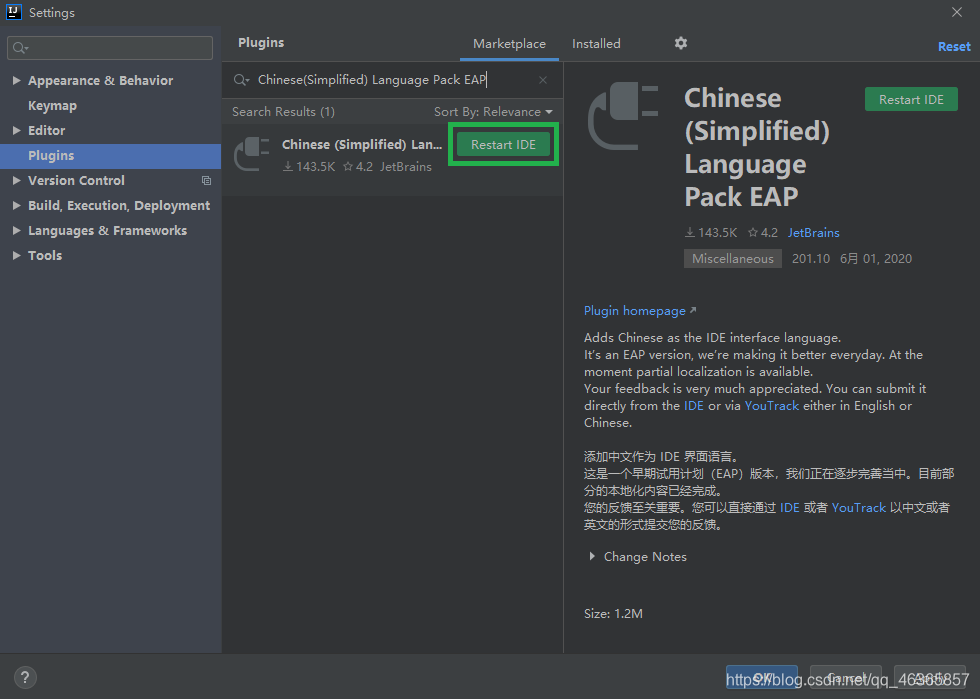This screenshot has width=980, height=699.
Task: Click the 143.5K downloads count in details pane
Action: tap(711, 233)
